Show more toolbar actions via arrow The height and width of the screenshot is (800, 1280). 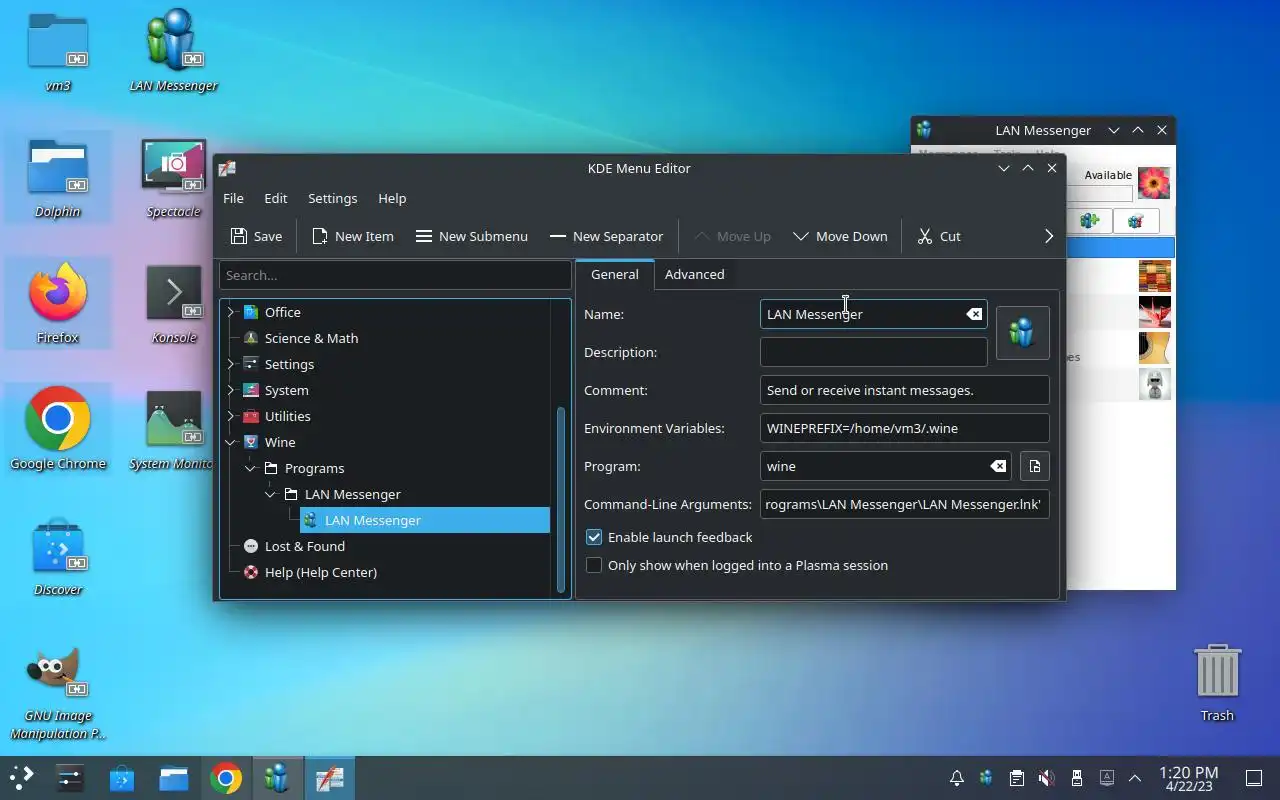coord(1048,236)
